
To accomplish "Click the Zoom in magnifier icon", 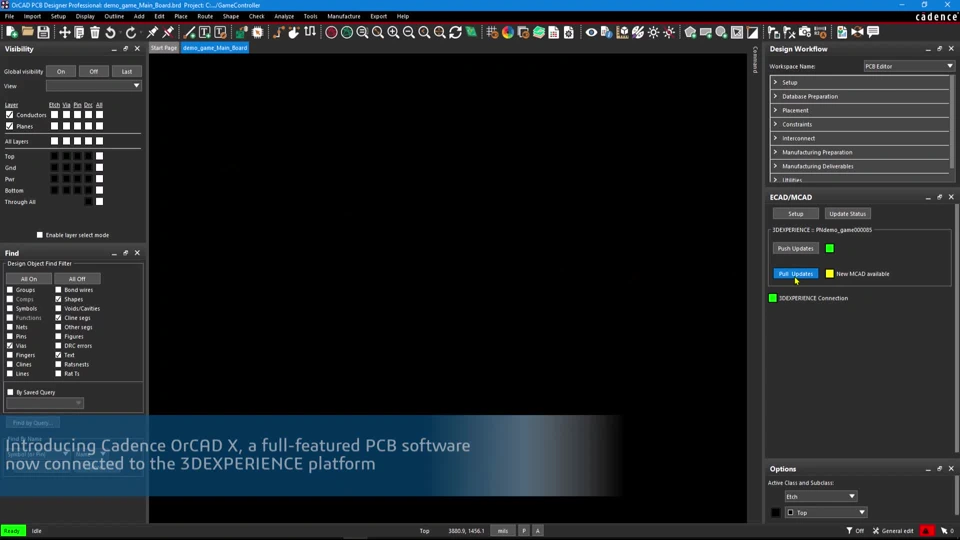I will (393, 32).
